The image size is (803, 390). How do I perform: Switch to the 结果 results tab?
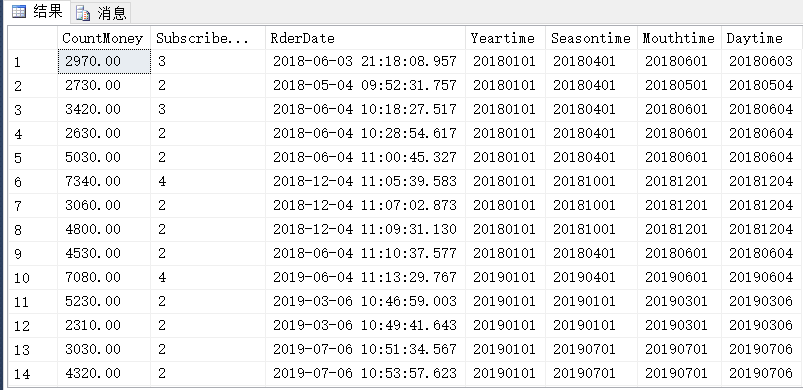(x=37, y=12)
